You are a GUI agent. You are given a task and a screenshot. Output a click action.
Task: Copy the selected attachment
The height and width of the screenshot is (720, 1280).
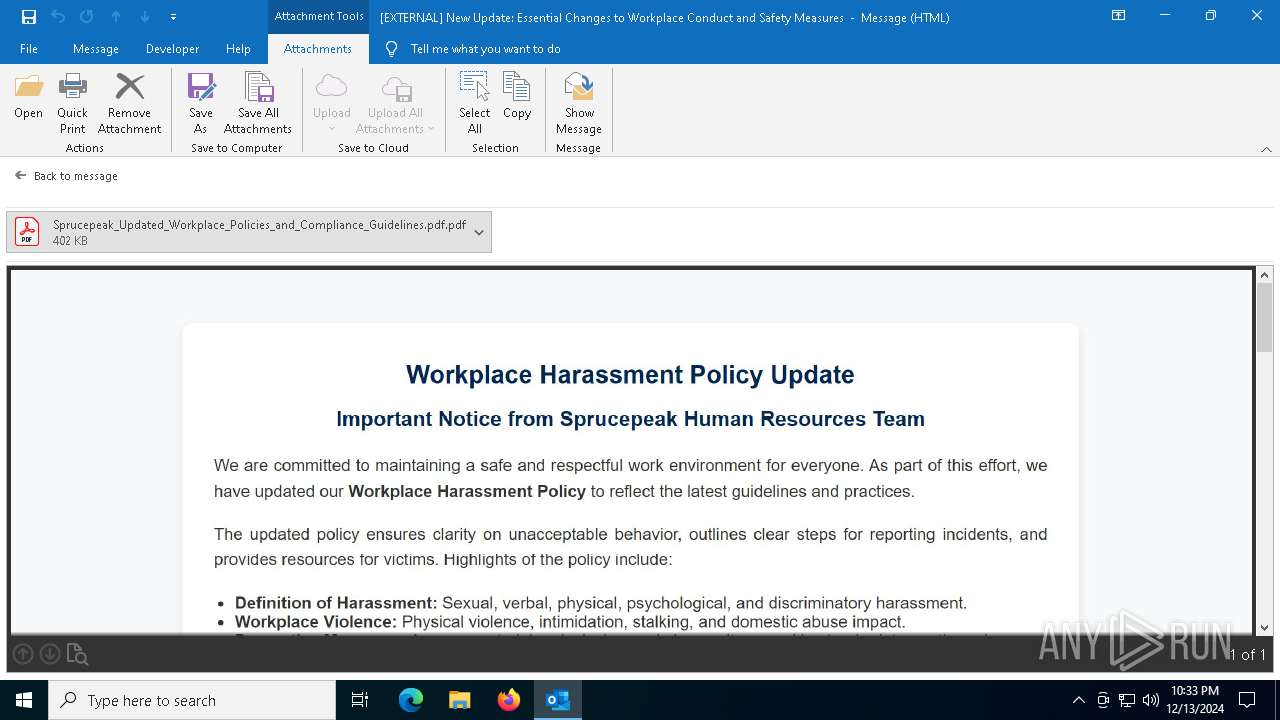click(517, 97)
